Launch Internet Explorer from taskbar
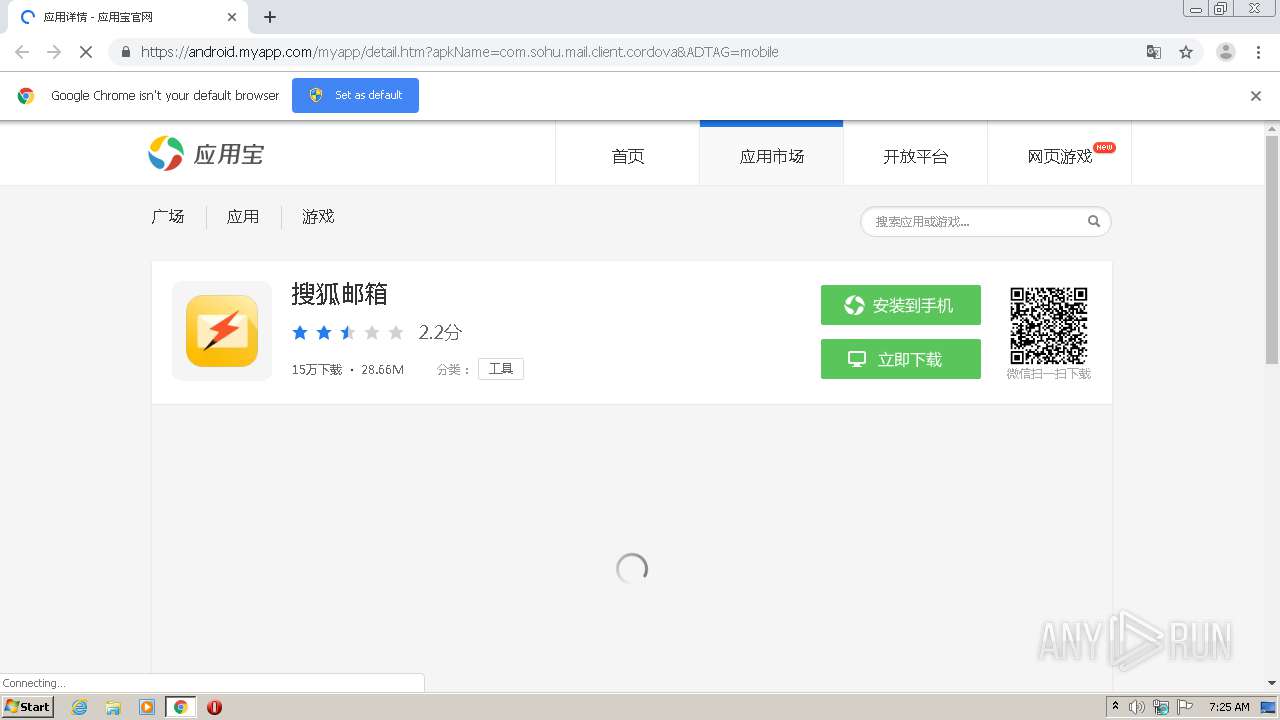 [x=80, y=707]
